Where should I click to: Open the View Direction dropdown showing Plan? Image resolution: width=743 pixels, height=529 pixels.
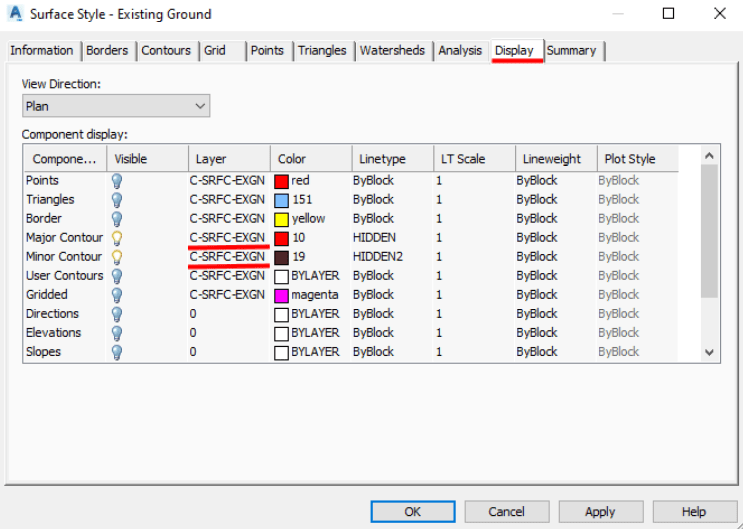point(116,106)
